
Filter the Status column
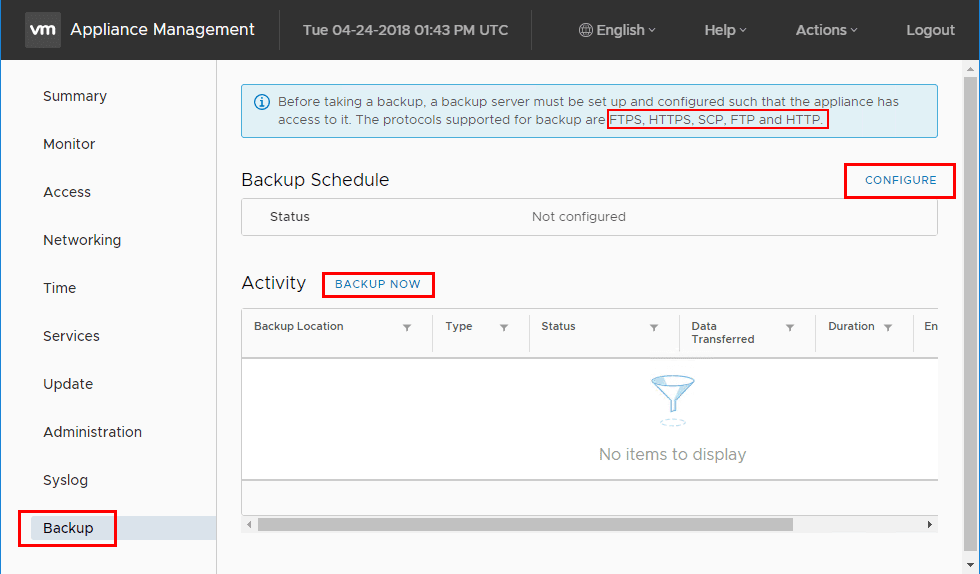[x=654, y=327]
